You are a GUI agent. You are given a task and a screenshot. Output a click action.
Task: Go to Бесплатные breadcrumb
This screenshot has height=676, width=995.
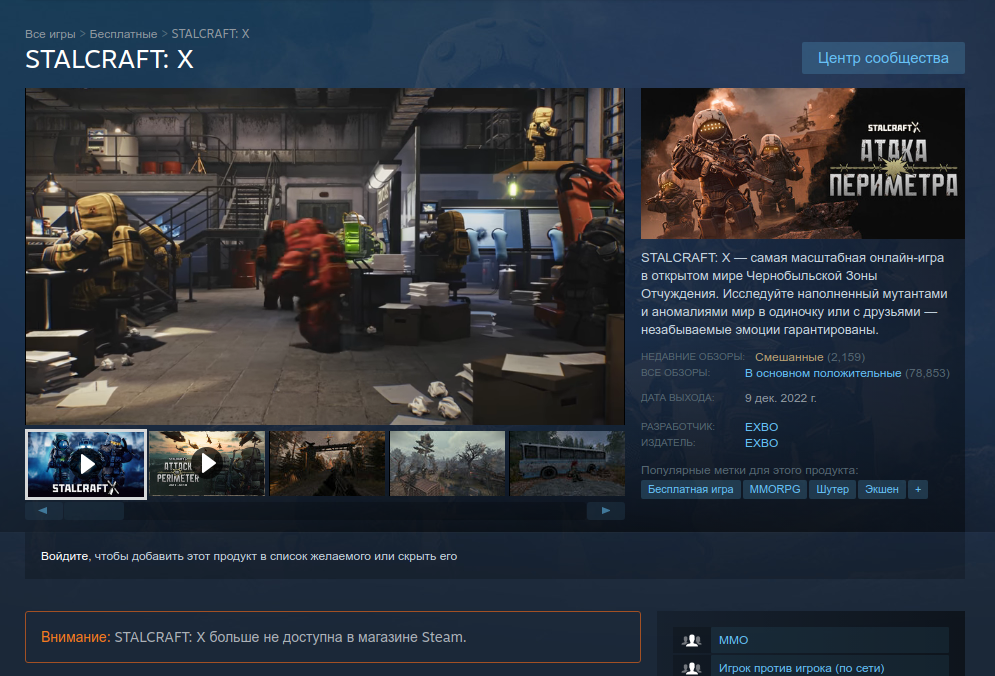[123, 34]
